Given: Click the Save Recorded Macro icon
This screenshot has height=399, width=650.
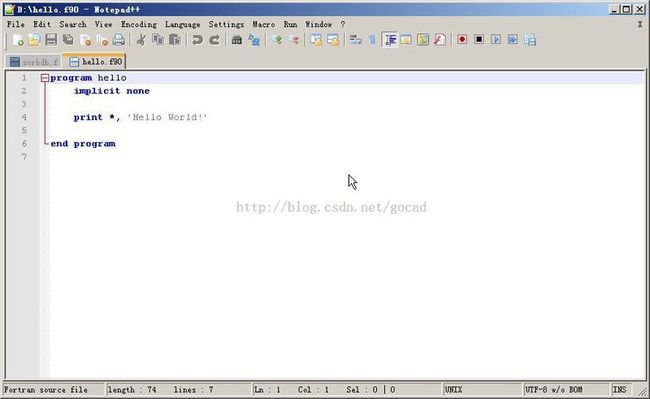Looking at the screenshot, I should (530, 40).
